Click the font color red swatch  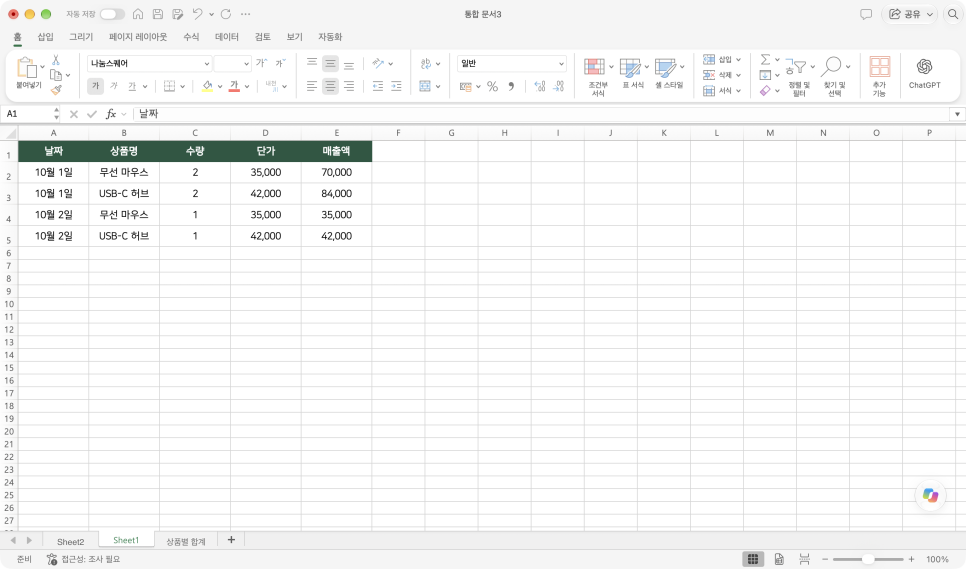point(234,86)
